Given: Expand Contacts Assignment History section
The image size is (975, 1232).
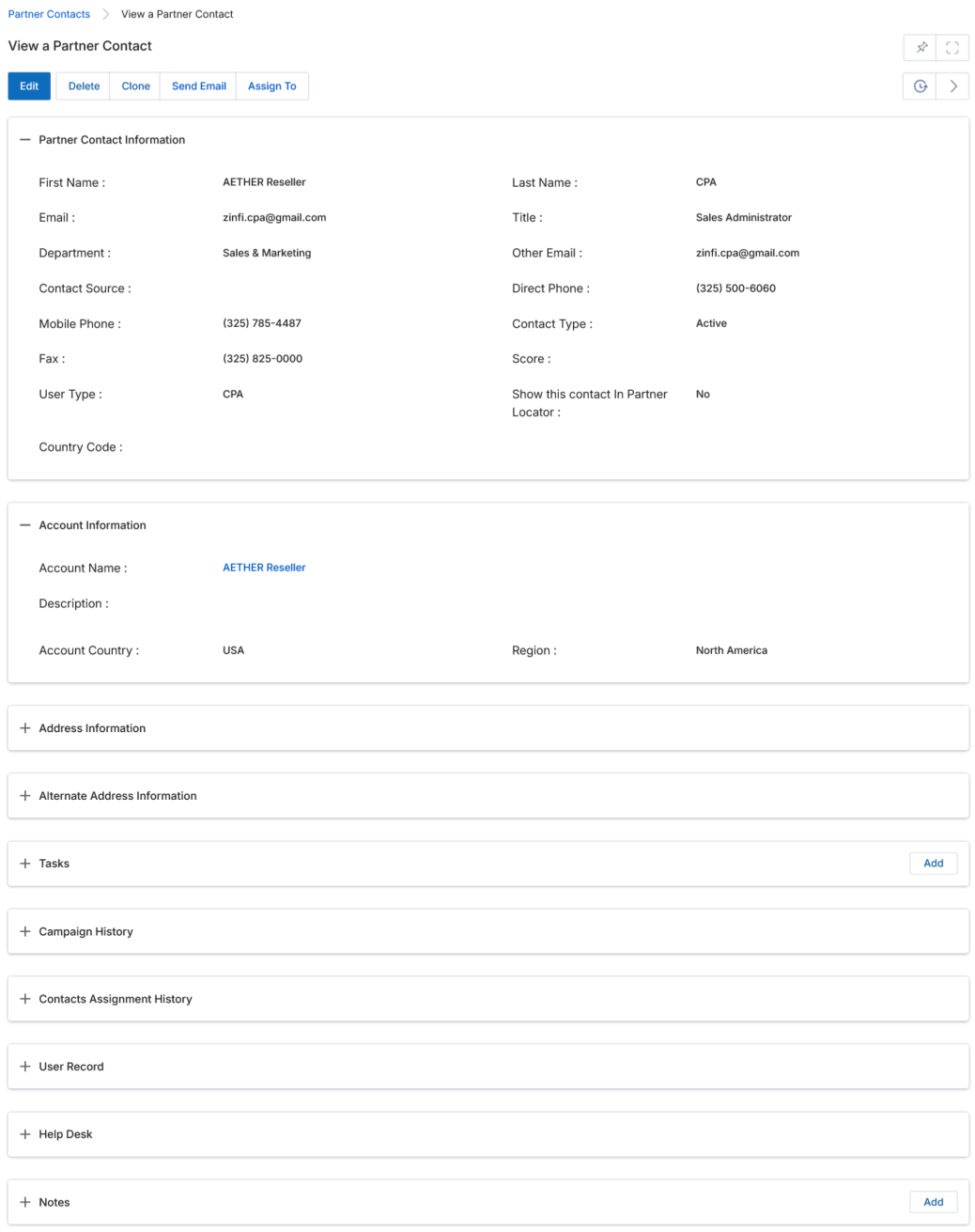Looking at the screenshot, I should (x=25, y=999).
